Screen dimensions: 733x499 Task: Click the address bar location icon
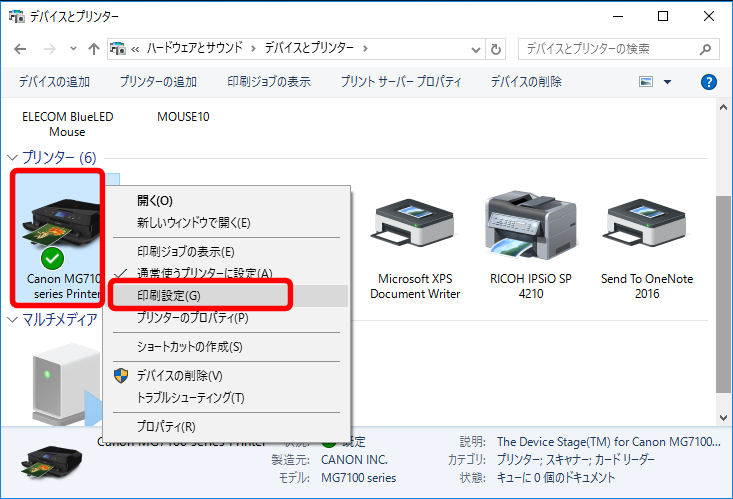coord(118,48)
